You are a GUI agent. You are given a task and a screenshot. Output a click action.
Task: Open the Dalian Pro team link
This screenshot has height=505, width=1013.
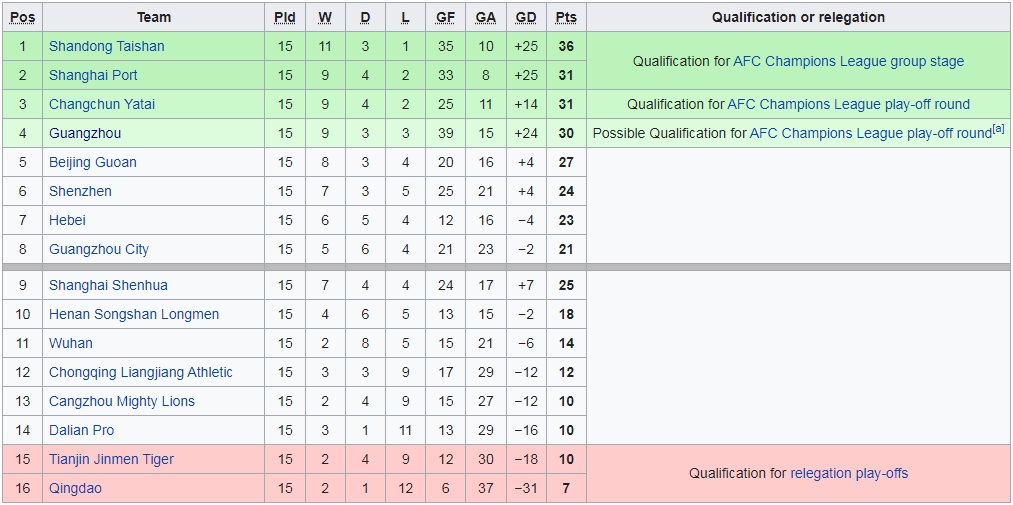81,430
